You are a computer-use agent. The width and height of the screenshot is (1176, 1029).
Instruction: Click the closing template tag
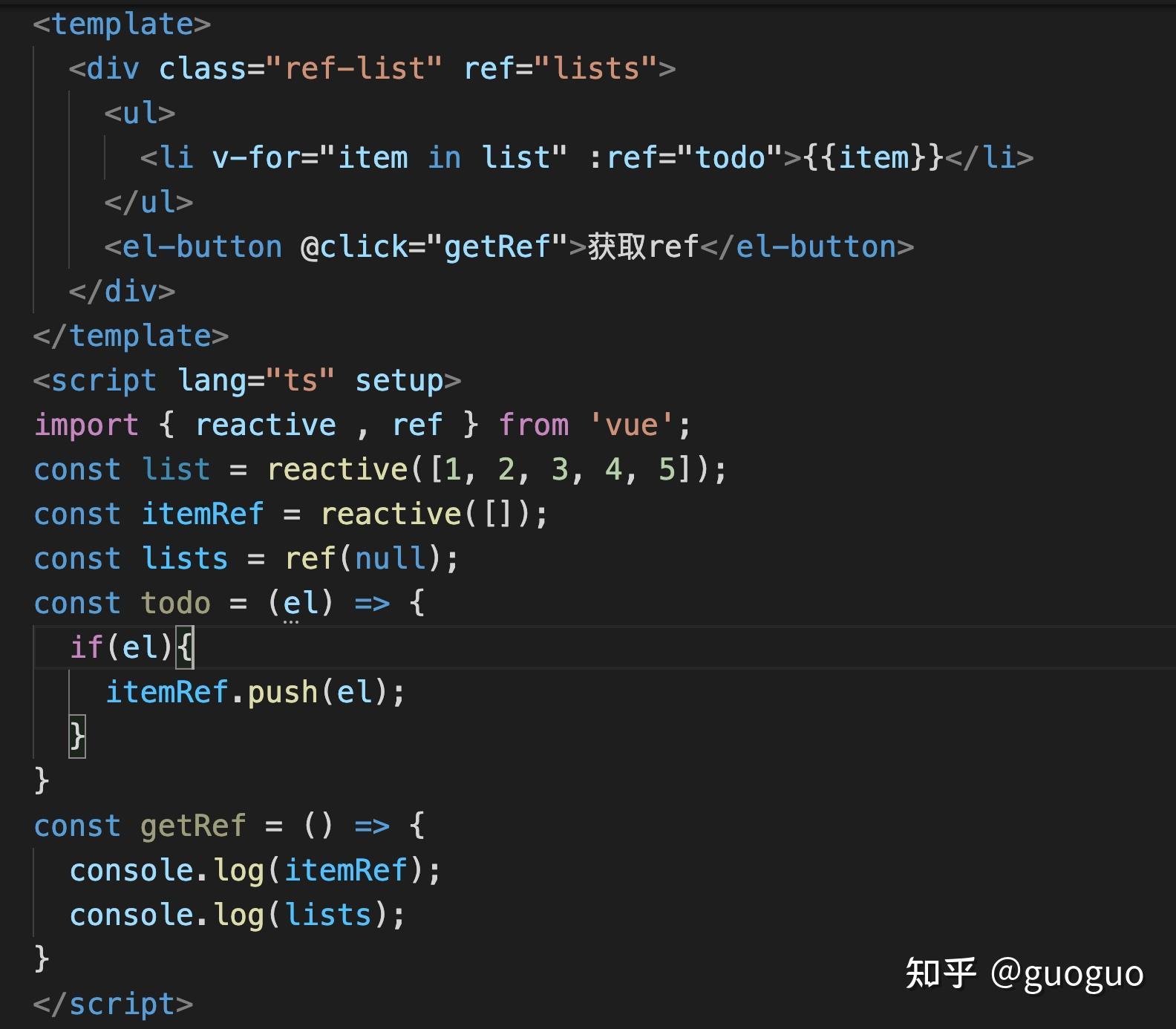pyautogui.click(x=131, y=336)
